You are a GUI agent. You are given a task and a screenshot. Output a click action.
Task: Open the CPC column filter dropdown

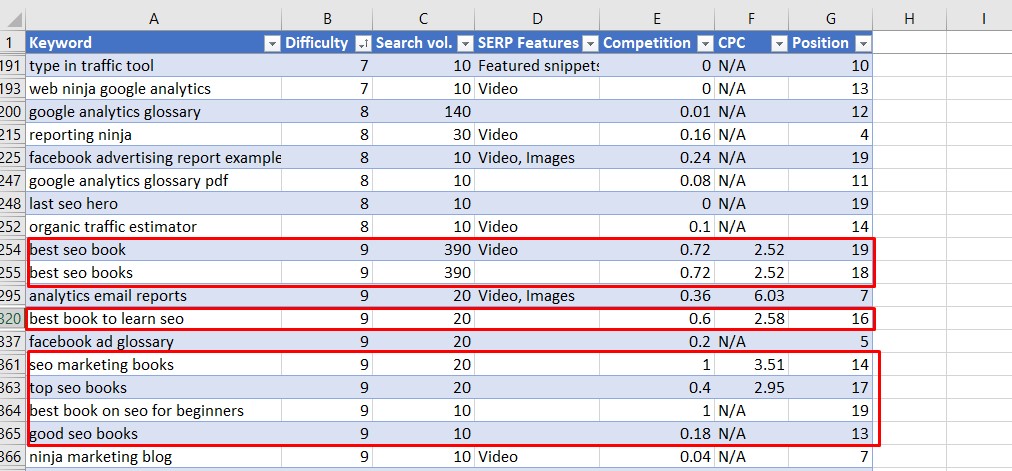click(780, 43)
